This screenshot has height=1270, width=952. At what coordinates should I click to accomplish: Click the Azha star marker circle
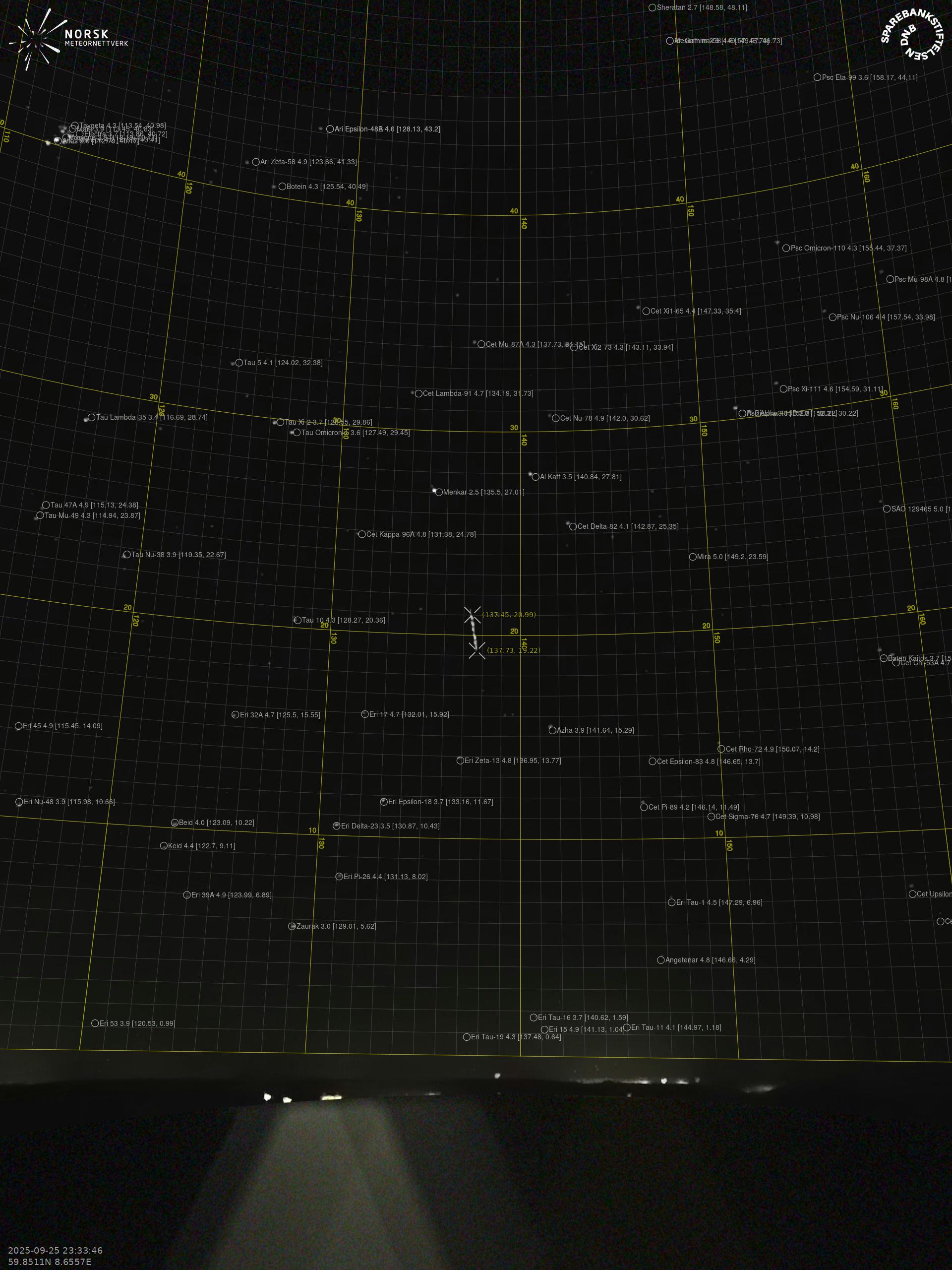(x=552, y=730)
